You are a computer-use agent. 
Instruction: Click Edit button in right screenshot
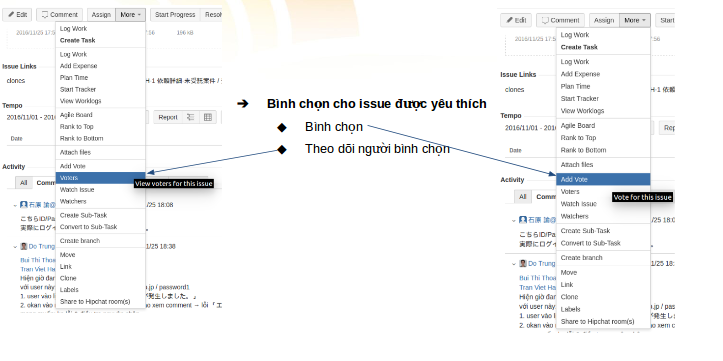(x=516, y=20)
